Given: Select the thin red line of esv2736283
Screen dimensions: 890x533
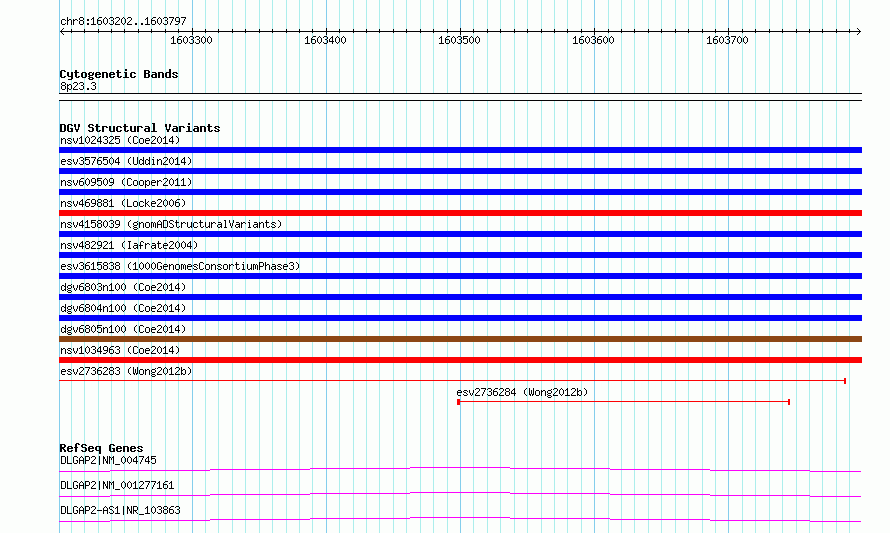Looking at the screenshot, I should pyautogui.click(x=452, y=381).
